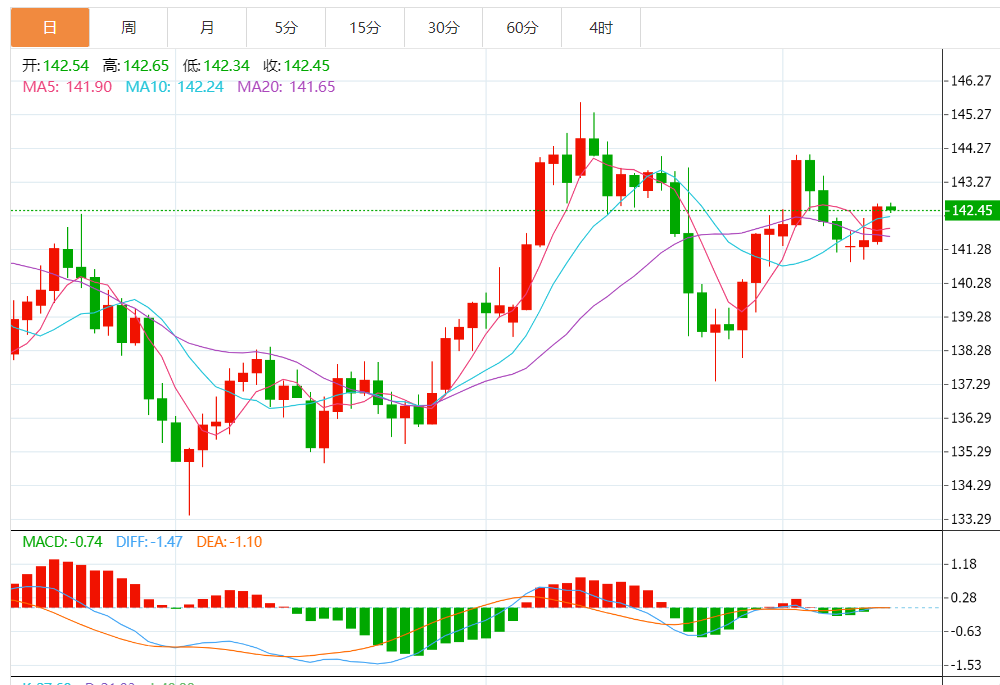Click the 144.27 price axis label

971,148
